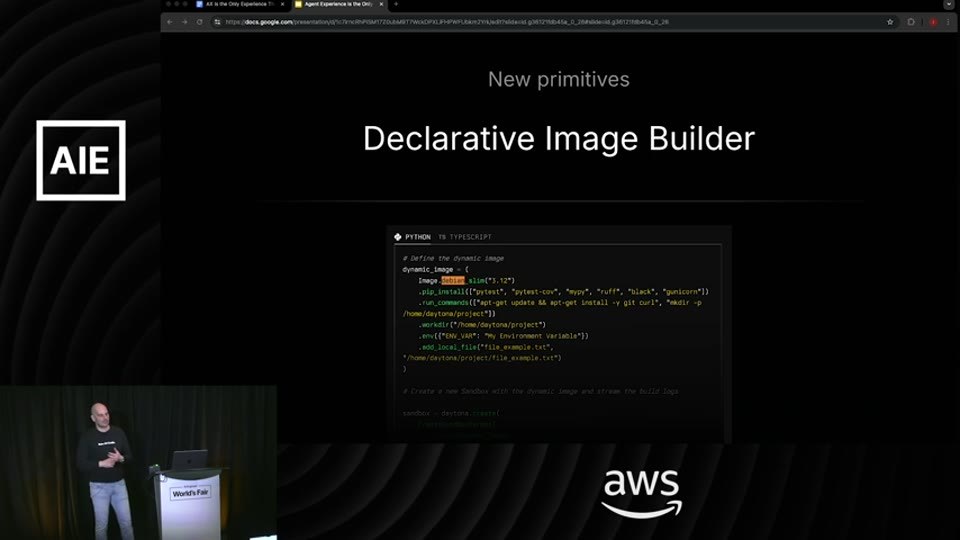Click the red circular icon in the toolbar
960x540 pixels.
pos(933,22)
